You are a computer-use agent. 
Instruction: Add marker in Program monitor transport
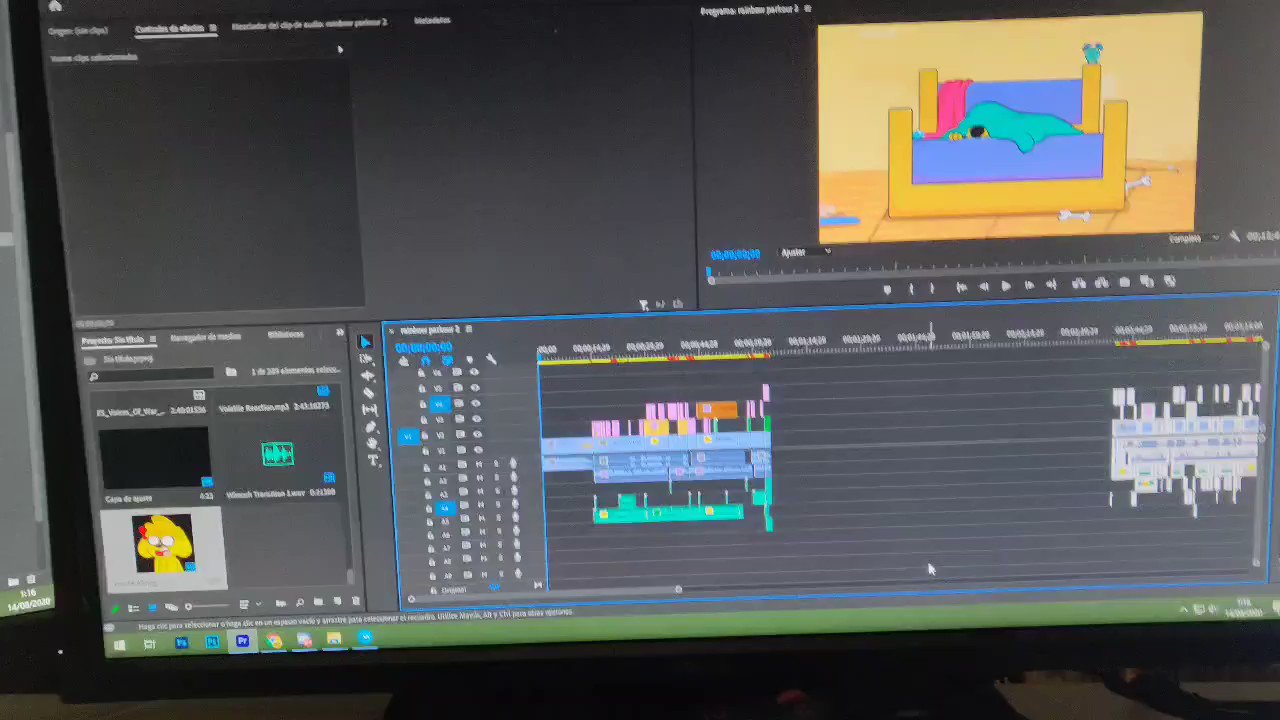(887, 289)
